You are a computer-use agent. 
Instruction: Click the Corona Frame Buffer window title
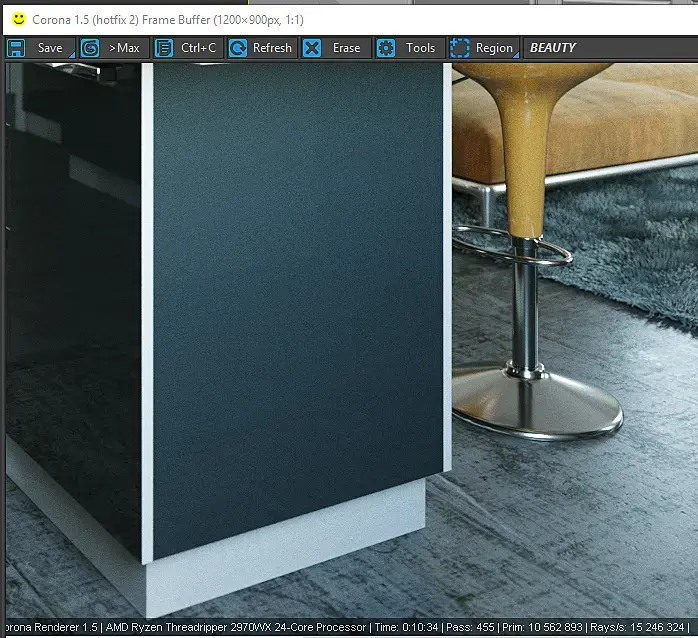point(168,20)
